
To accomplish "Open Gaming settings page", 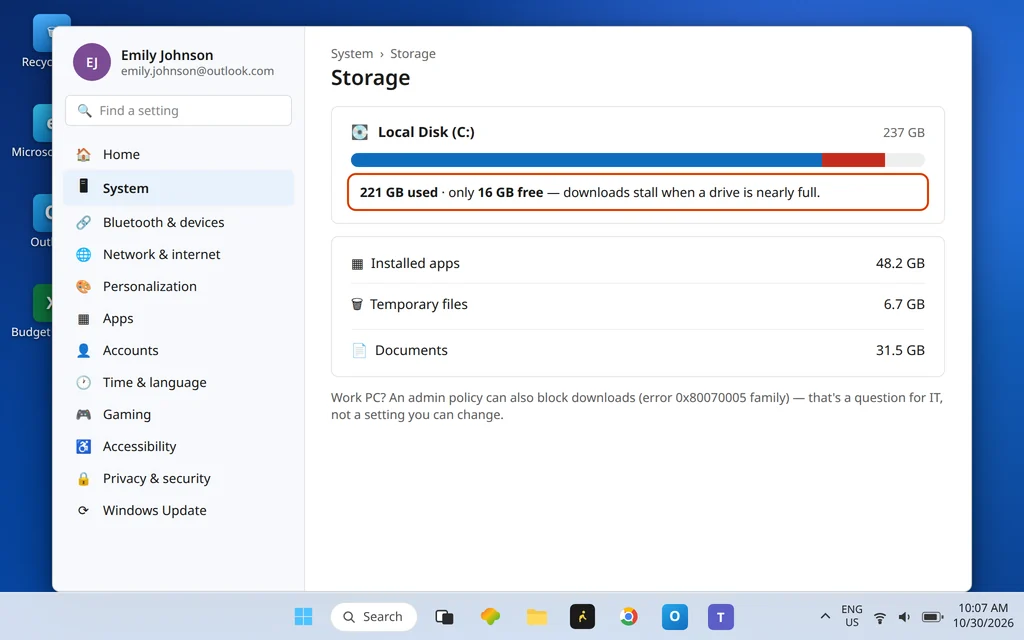I will coord(178,414).
